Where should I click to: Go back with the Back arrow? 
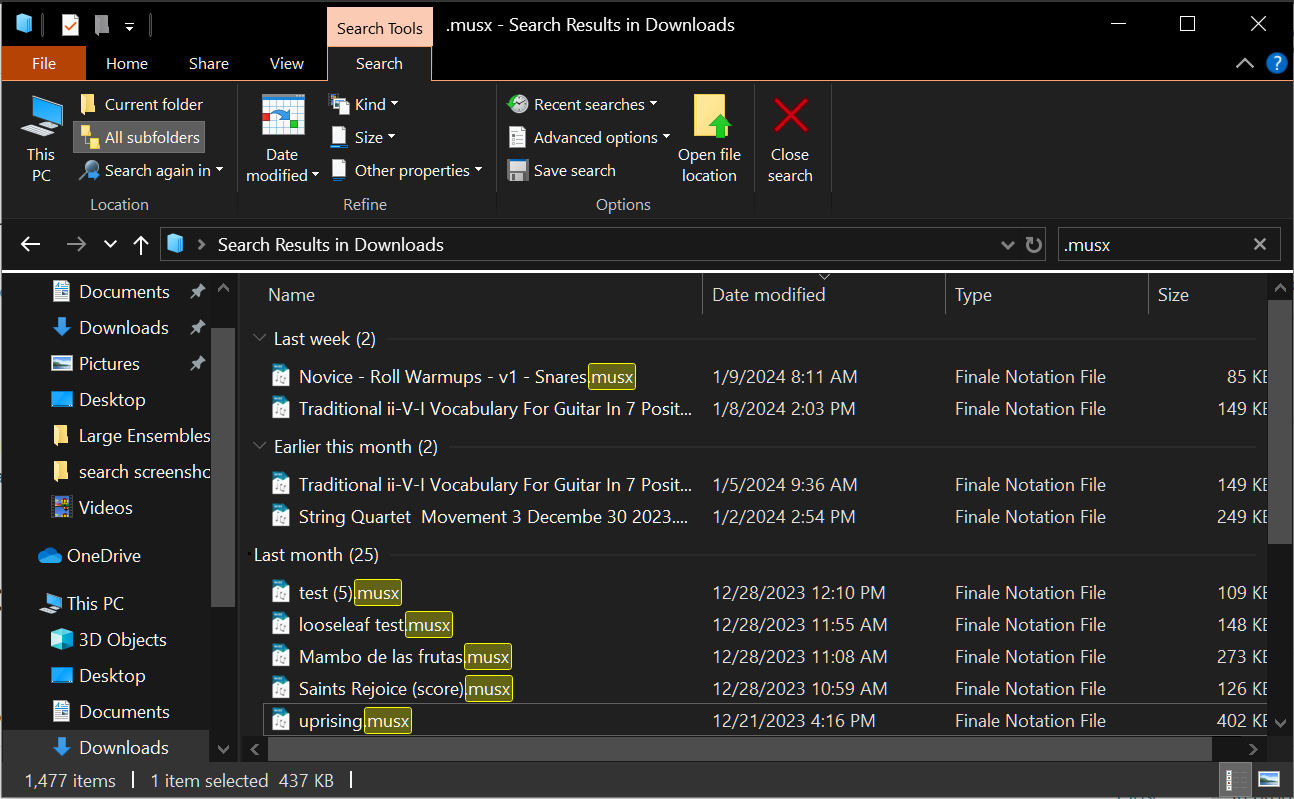31,244
